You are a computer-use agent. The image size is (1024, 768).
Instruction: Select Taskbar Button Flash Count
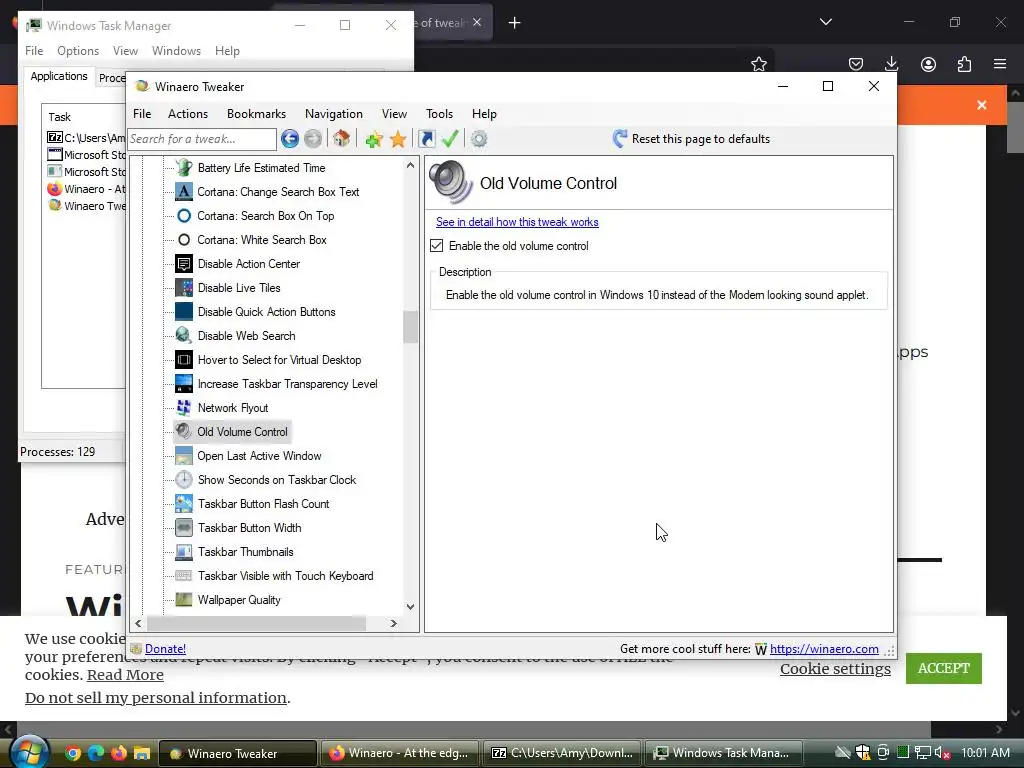tap(263, 504)
